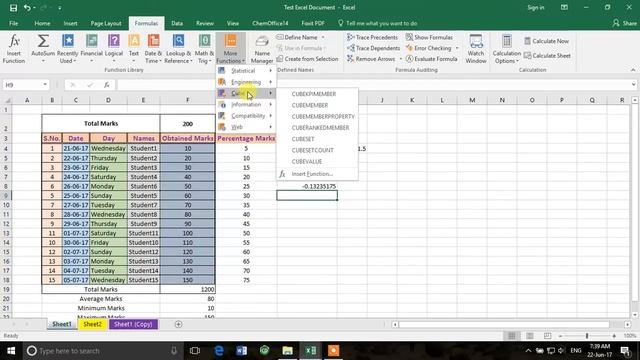Image resolution: width=640 pixels, height=360 pixels.
Task: Open Date & Time functions
Action: [x=153, y=49]
